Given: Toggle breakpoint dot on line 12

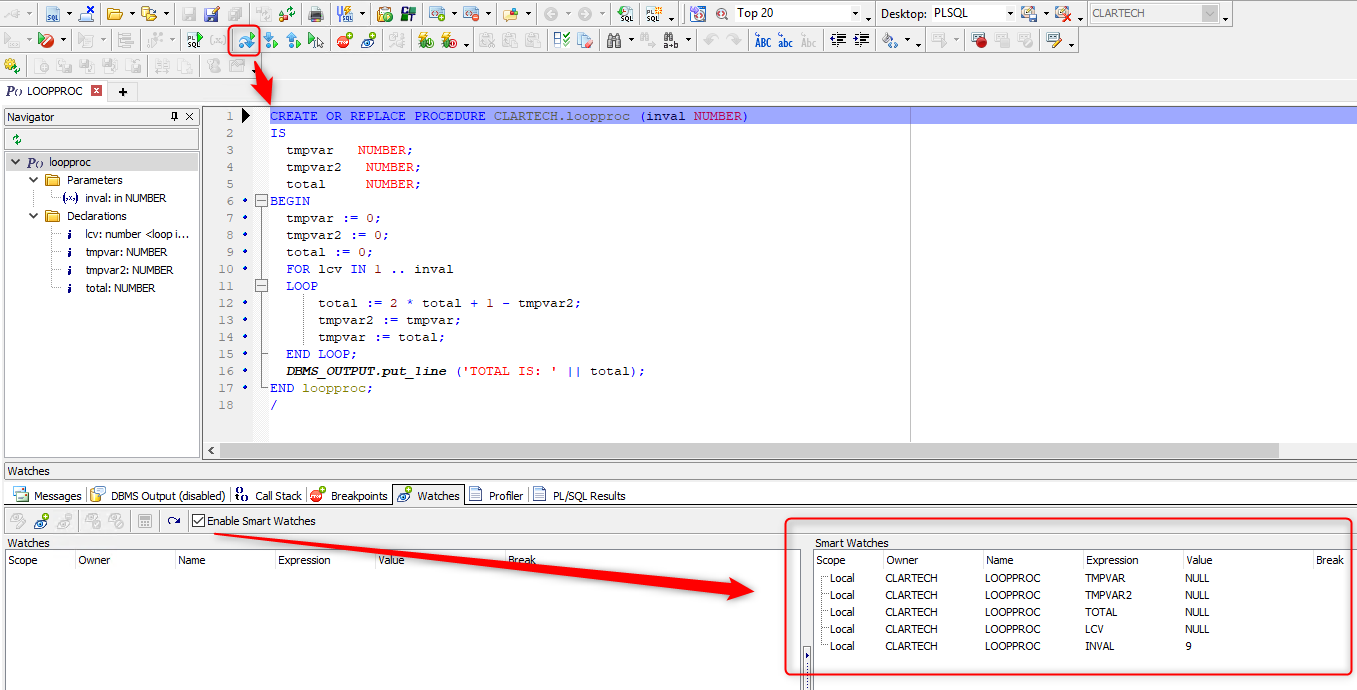Looking at the screenshot, I should click(246, 303).
